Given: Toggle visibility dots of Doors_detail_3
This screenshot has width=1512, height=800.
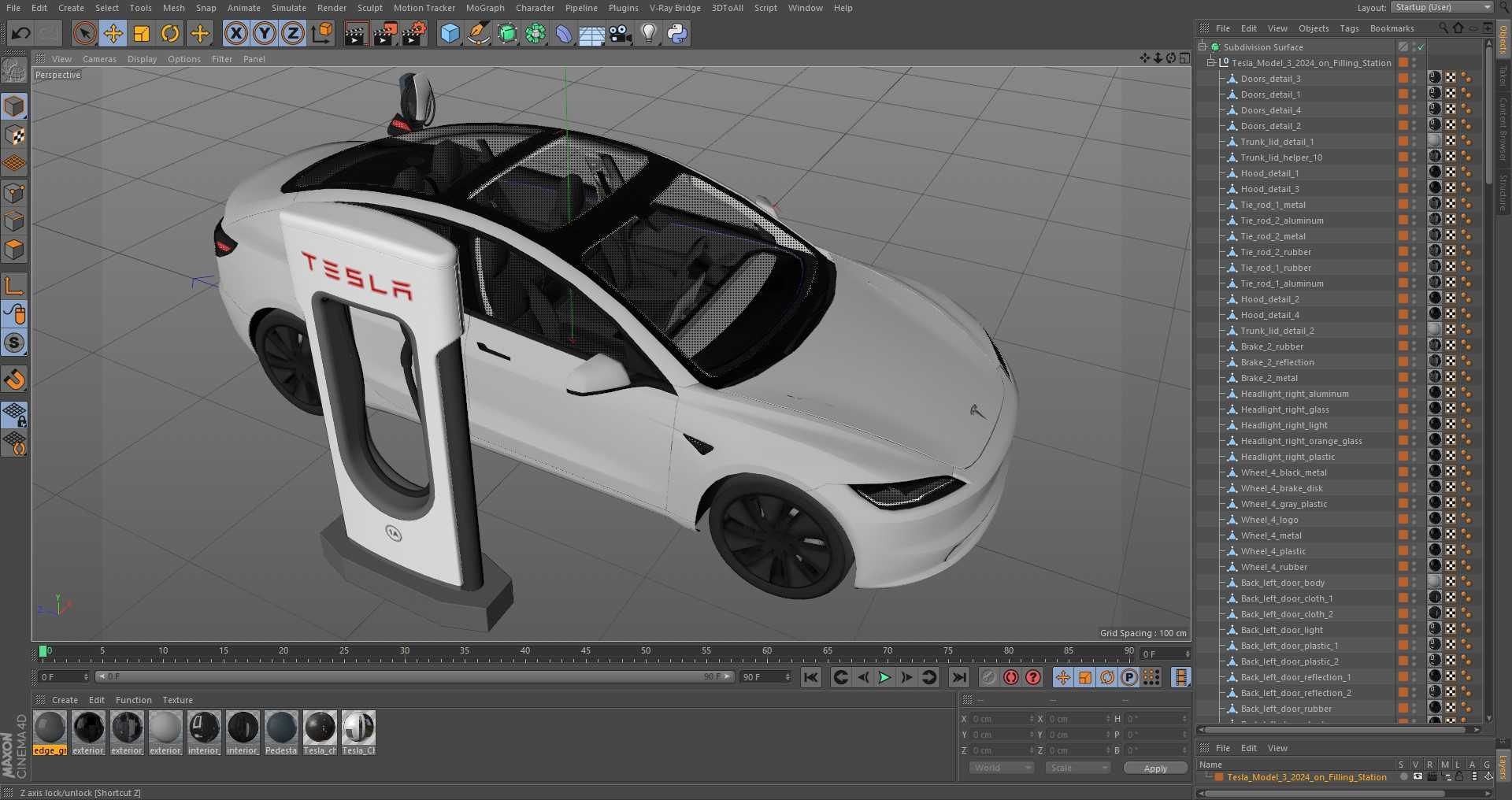Looking at the screenshot, I should 1414,78.
